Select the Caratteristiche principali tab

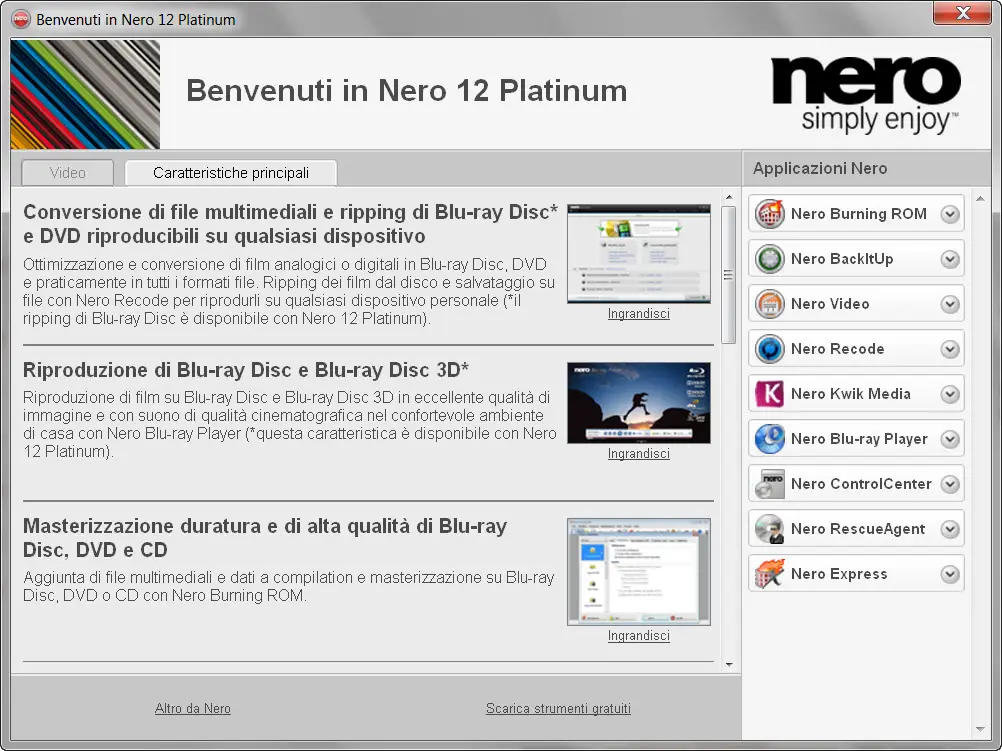(231, 173)
